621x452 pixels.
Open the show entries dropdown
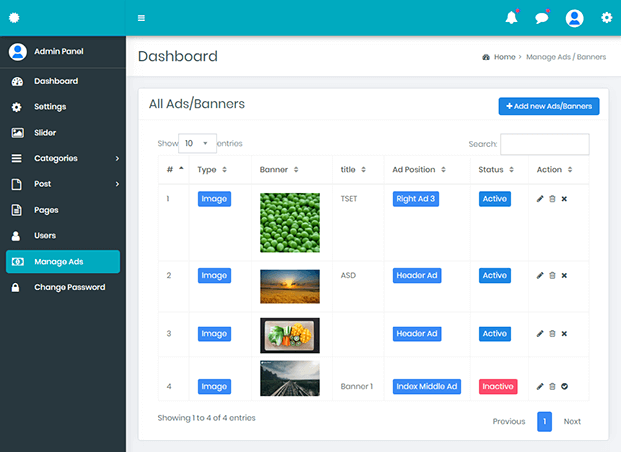click(197, 143)
